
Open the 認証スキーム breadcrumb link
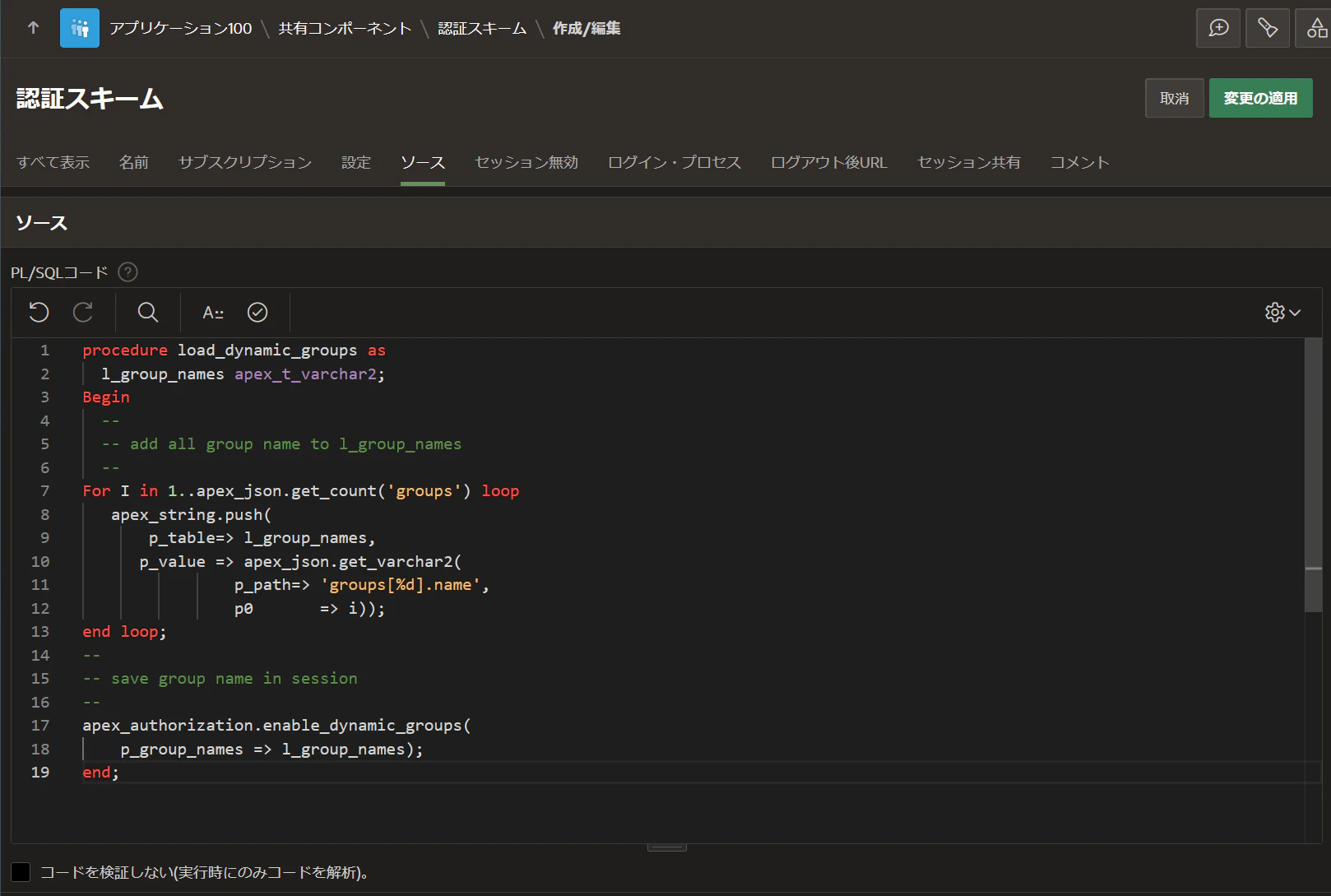tap(482, 29)
